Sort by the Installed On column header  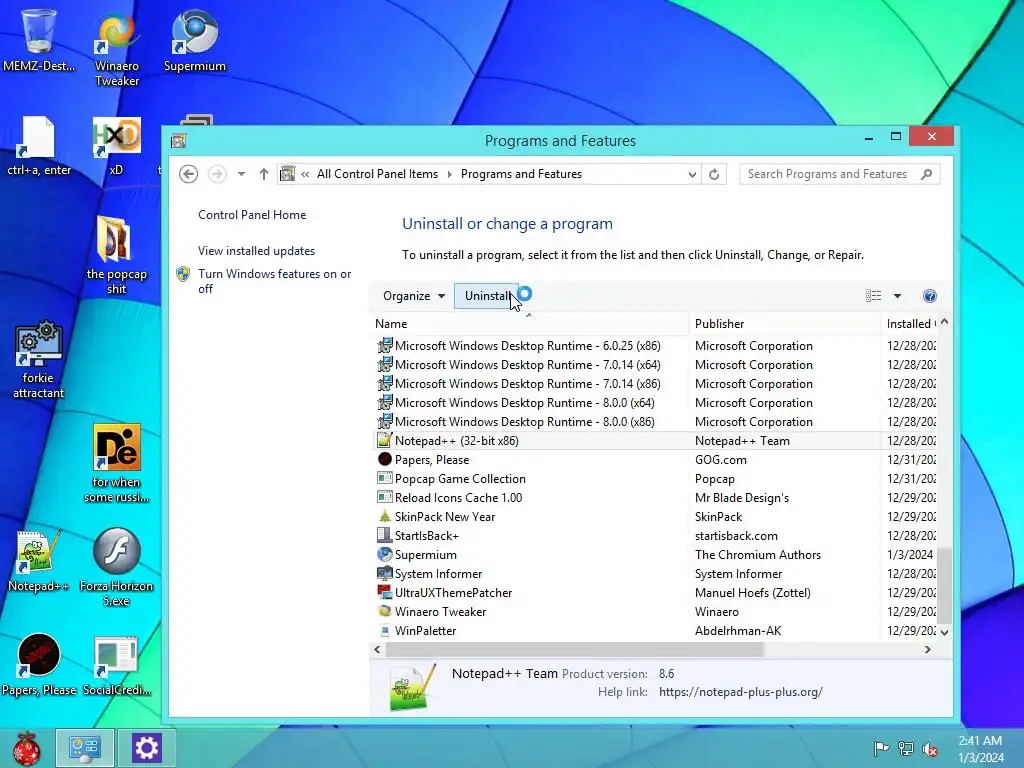909,324
